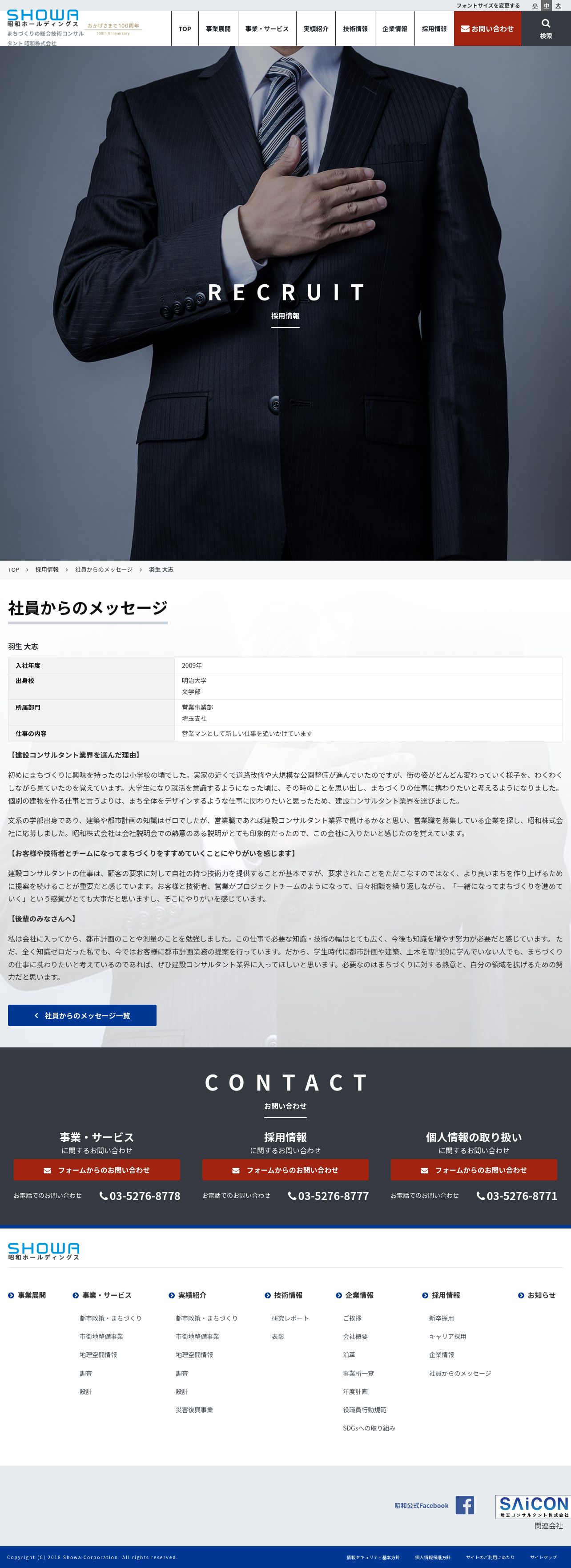Select the 2009年 entry year cell
Viewport: 571px width, 1568px height.
tap(369, 665)
